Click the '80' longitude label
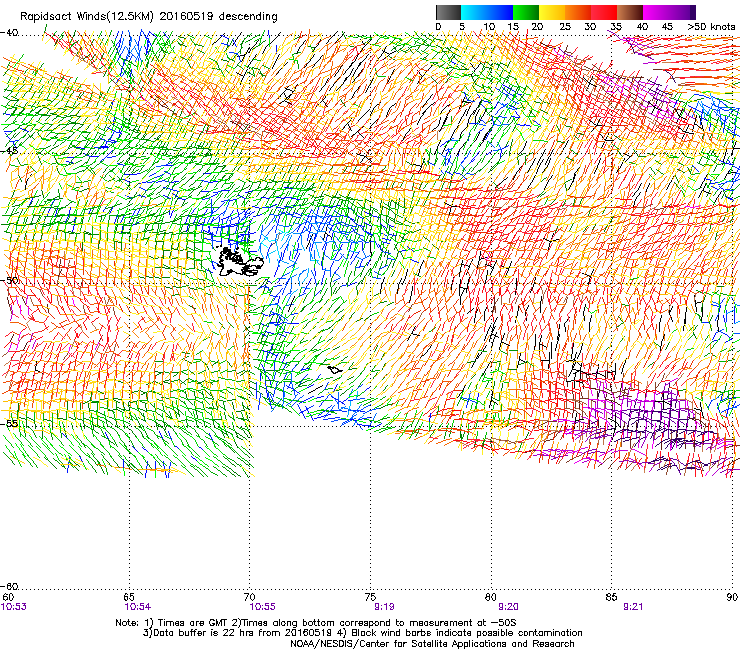This screenshot has width=740, height=650. pos(491,598)
